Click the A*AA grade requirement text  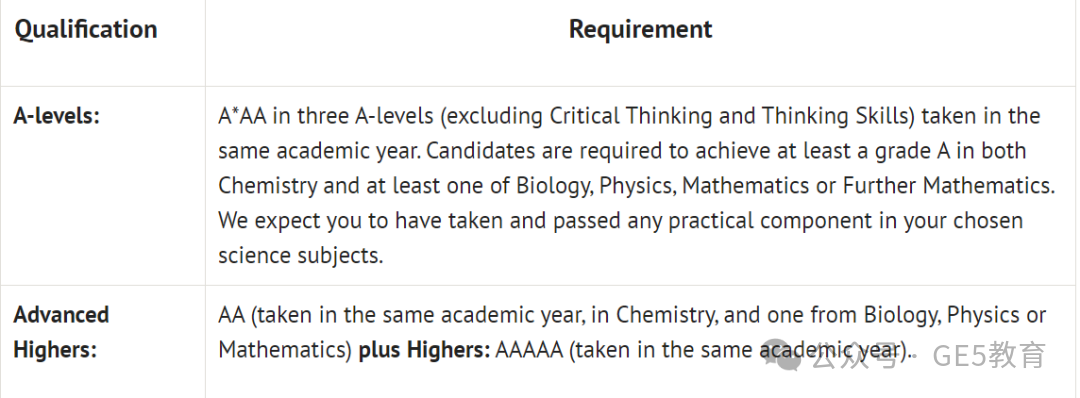(x=242, y=116)
